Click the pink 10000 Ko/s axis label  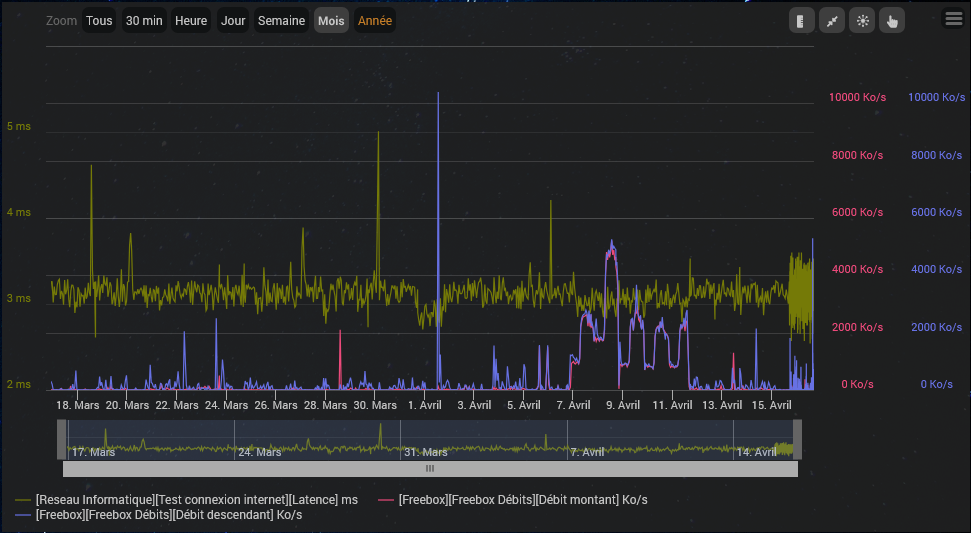pyautogui.click(x=857, y=97)
